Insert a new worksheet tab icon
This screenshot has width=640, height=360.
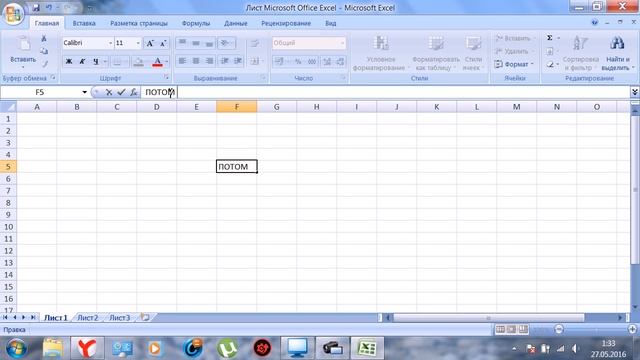click(x=145, y=317)
